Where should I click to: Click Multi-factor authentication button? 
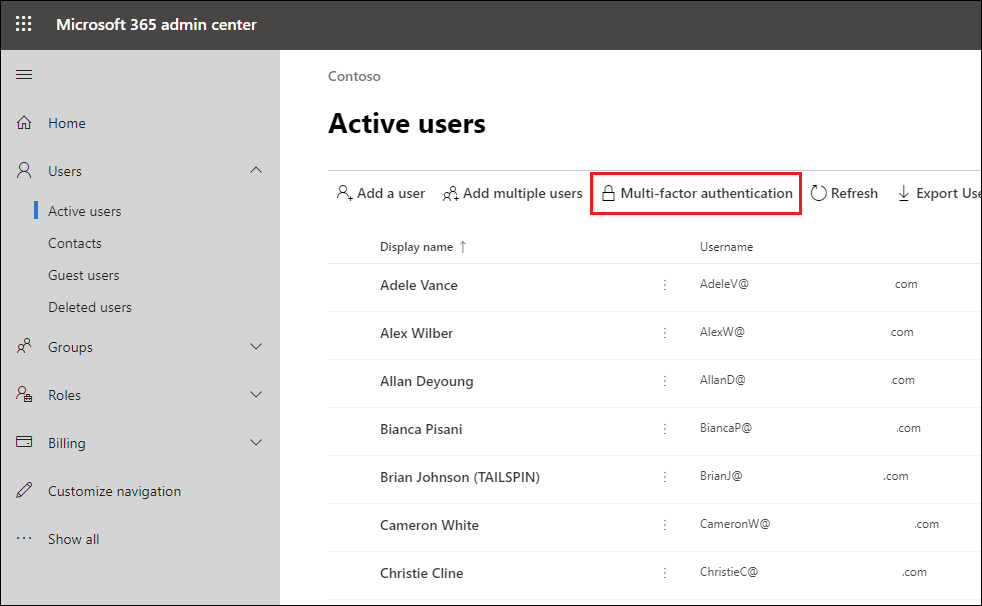pos(696,193)
